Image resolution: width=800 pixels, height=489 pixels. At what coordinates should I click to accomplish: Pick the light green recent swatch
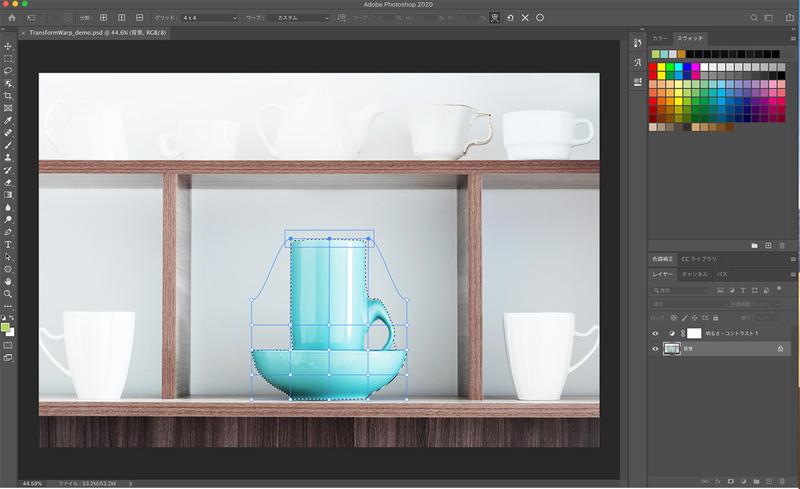pyautogui.click(x=656, y=54)
